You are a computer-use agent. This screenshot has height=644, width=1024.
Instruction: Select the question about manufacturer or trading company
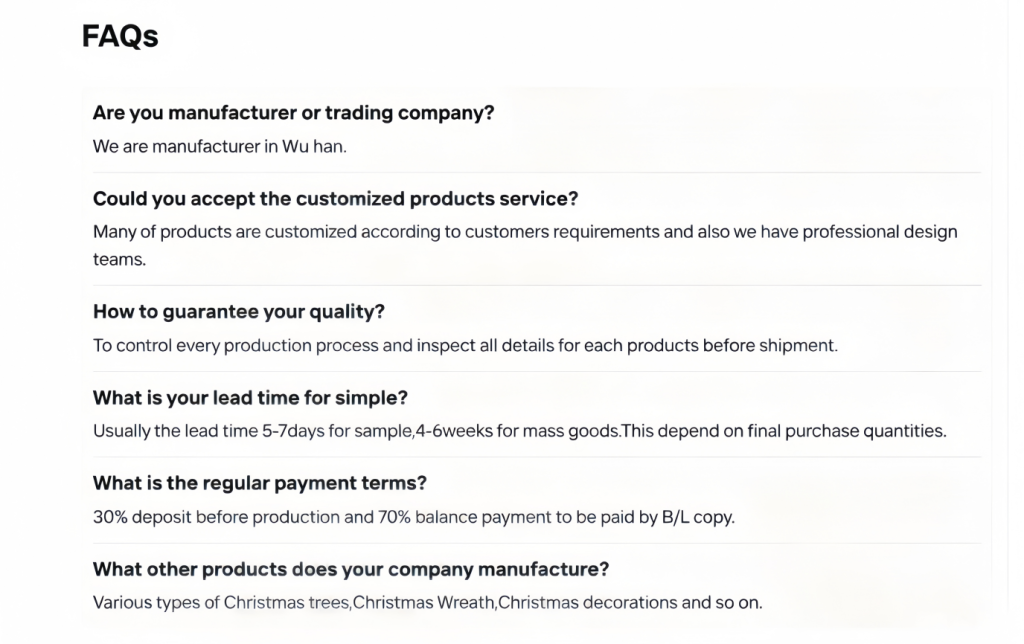coord(293,113)
